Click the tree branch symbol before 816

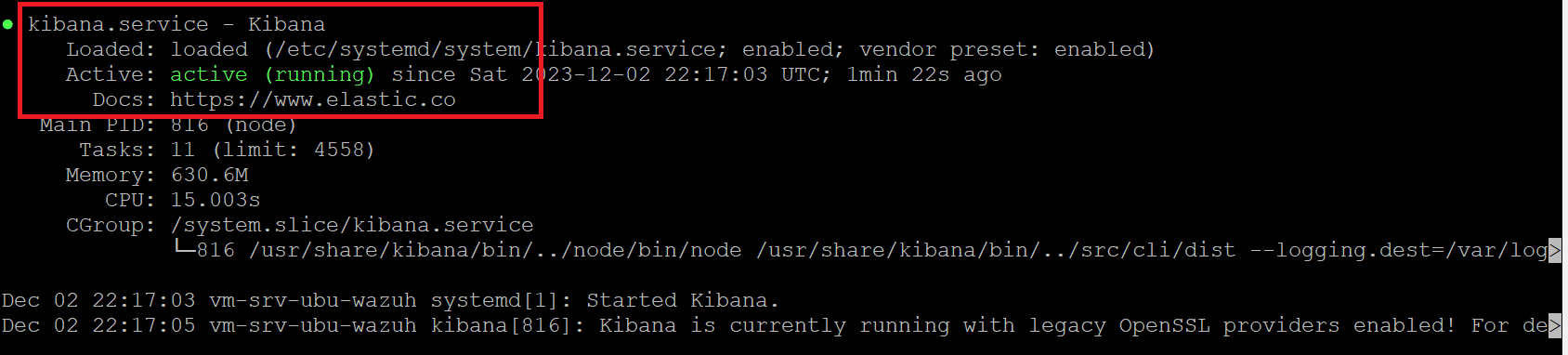184,250
